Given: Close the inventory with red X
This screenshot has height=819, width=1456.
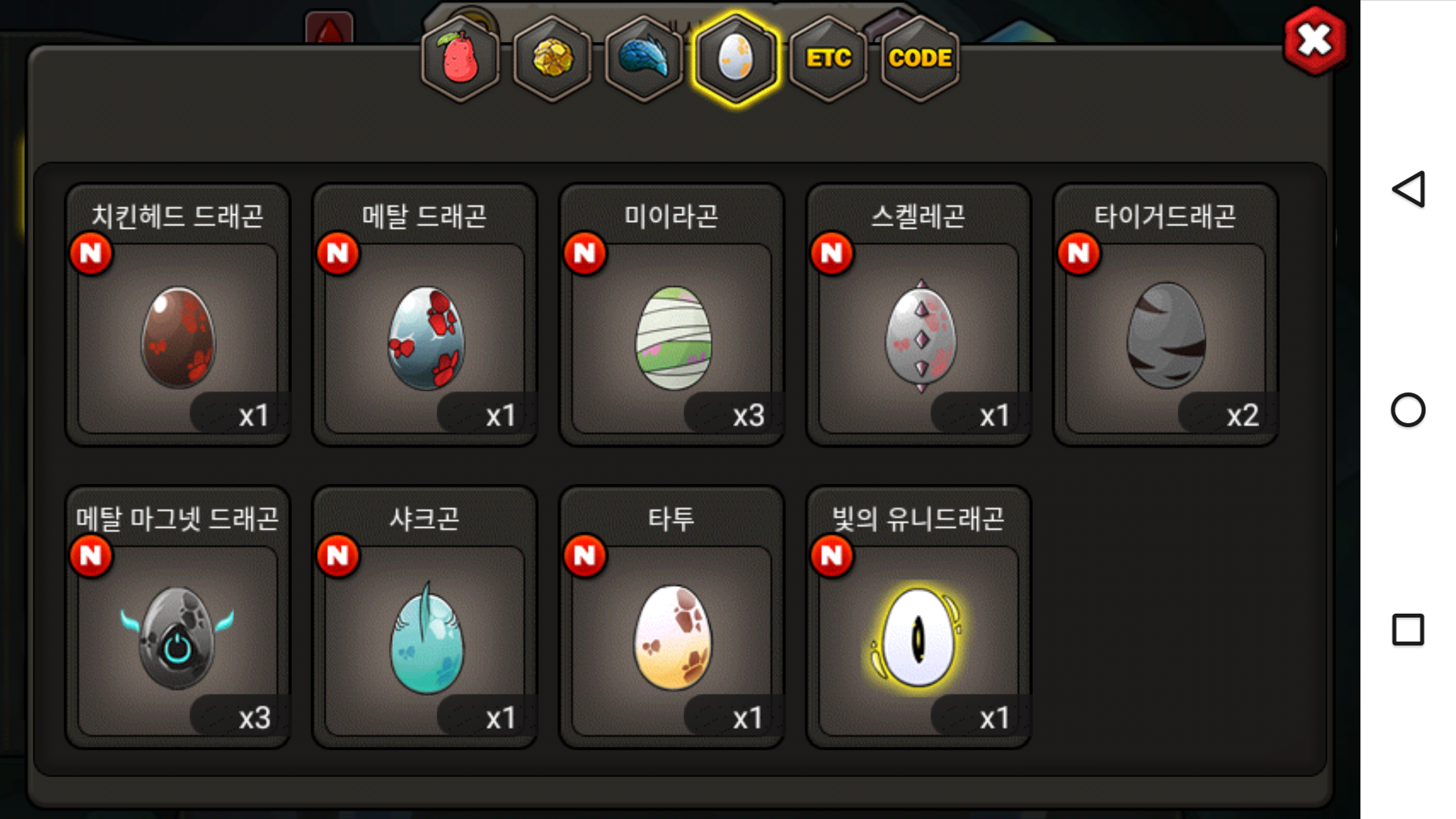Looking at the screenshot, I should (1315, 41).
